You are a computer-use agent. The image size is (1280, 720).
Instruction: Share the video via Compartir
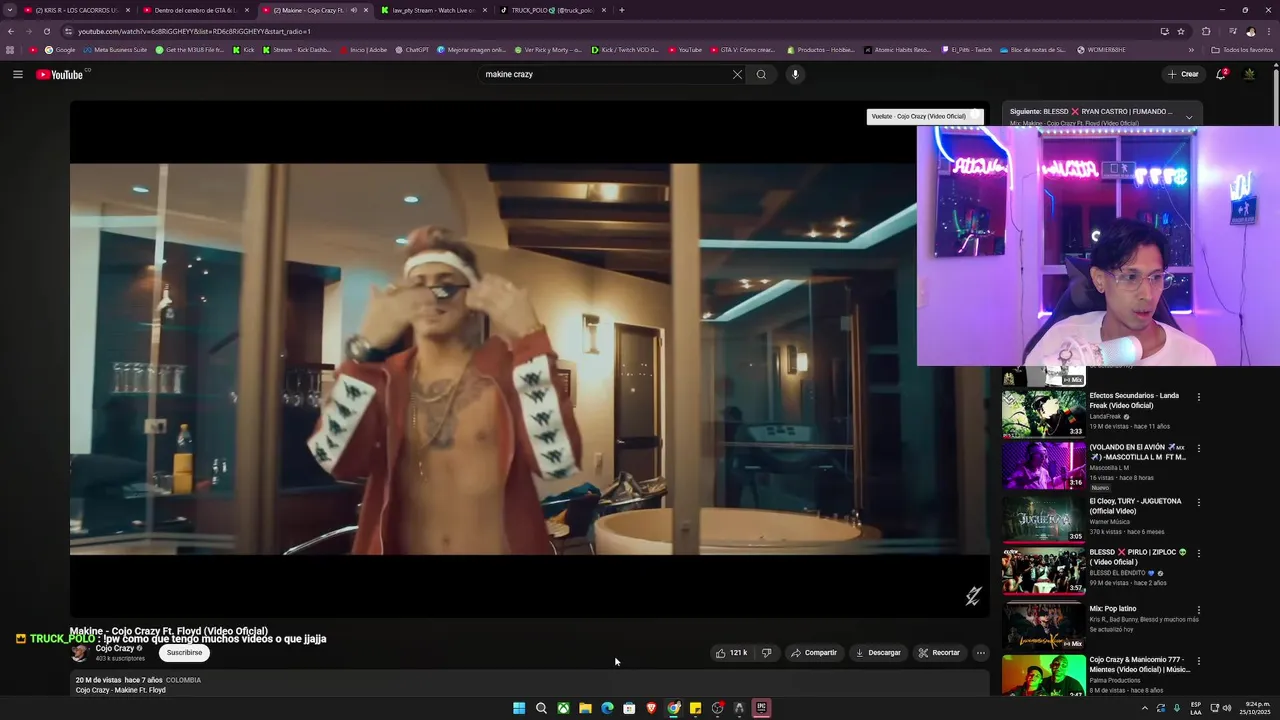click(813, 653)
